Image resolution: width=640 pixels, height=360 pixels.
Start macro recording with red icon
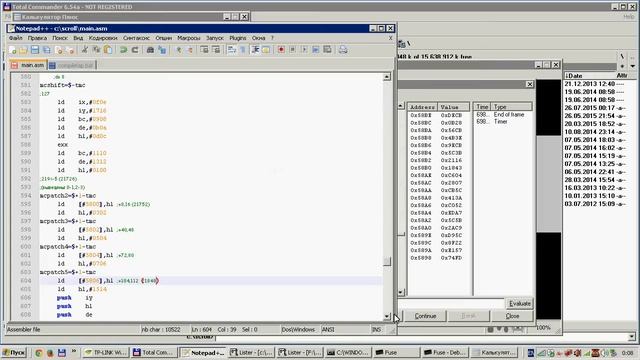pos(281,50)
